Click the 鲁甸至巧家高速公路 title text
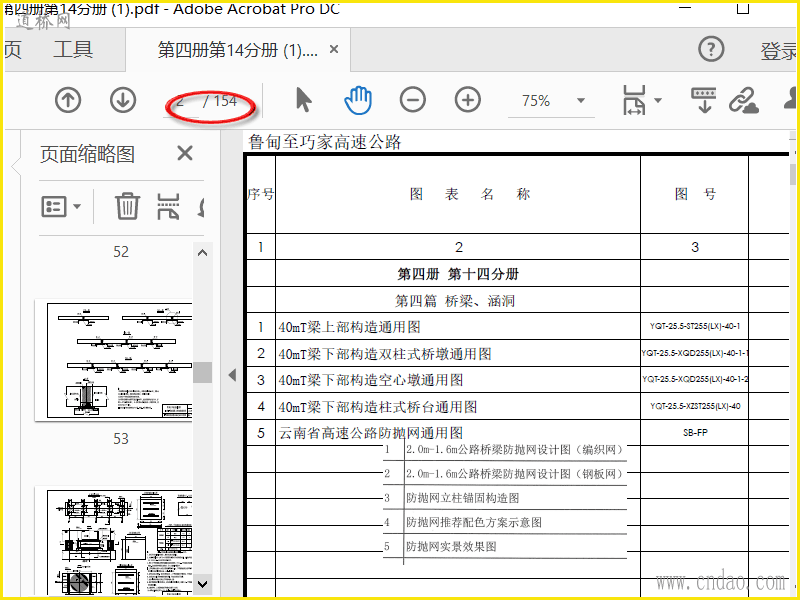The image size is (800, 600). [x=325, y=141]
